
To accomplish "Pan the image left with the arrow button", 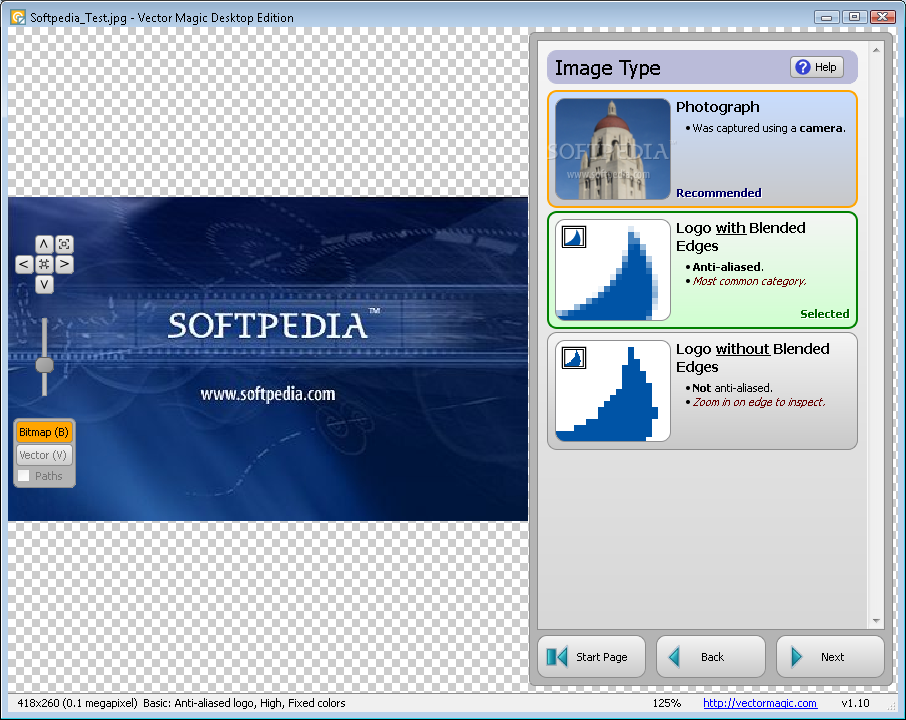I will pos(24,264).
